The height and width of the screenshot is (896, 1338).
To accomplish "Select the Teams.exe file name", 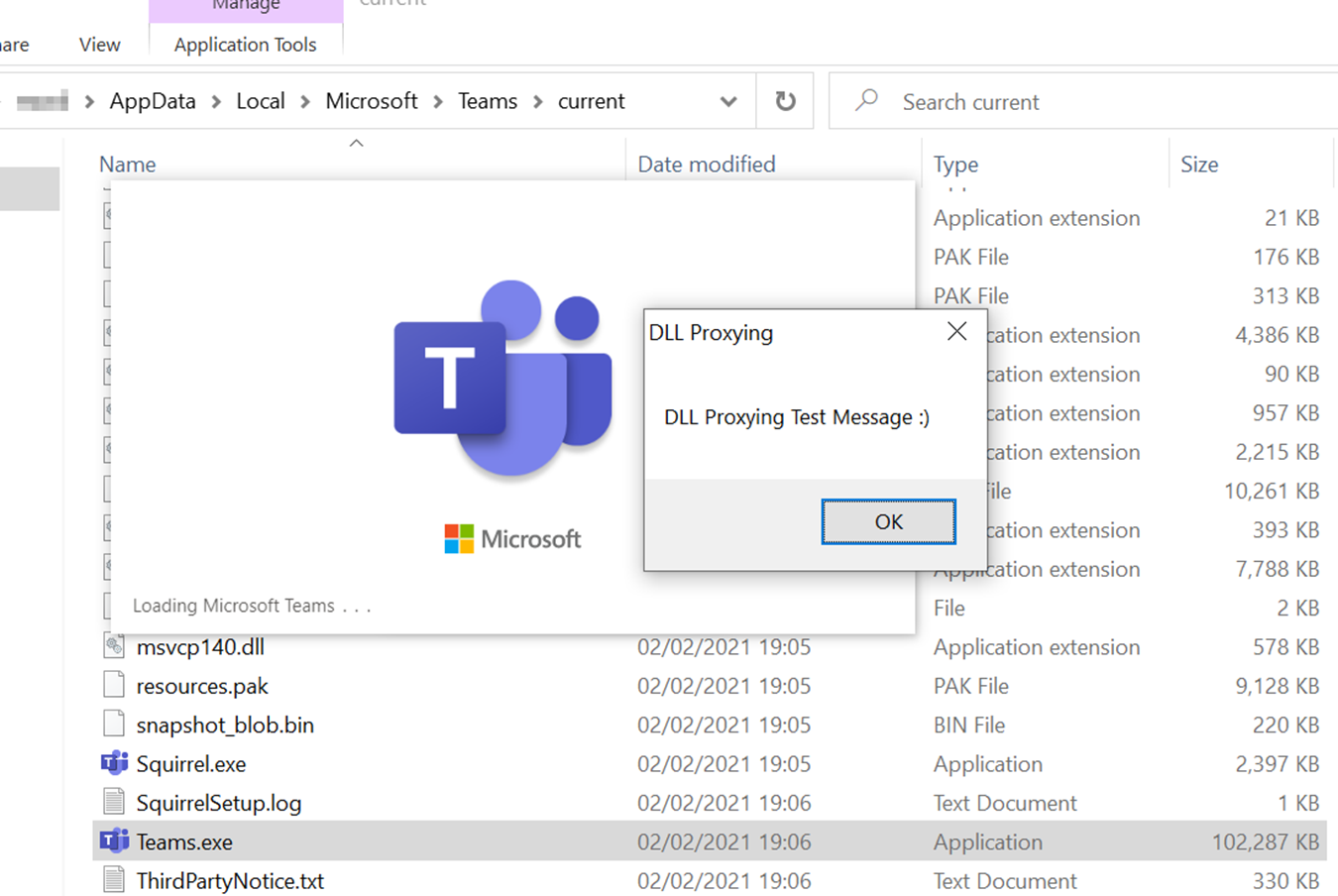I will [184, 842].
